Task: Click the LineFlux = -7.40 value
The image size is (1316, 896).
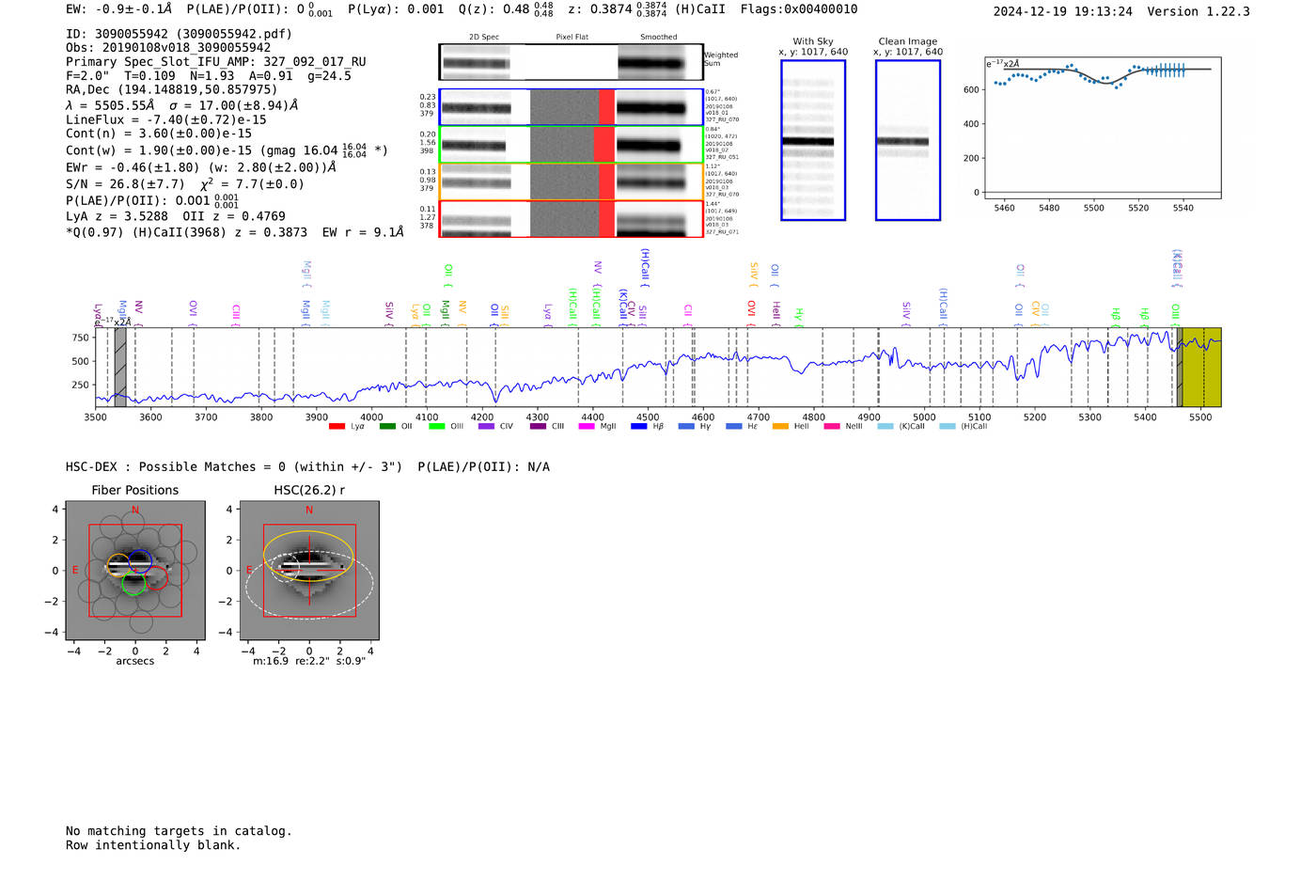Action: tap(166, 120)
